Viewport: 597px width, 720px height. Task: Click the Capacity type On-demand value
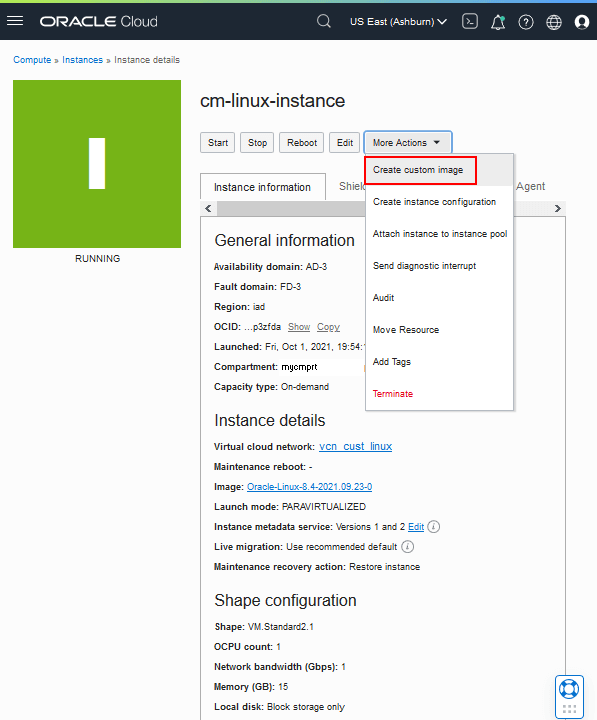click(x=305, y=387)
